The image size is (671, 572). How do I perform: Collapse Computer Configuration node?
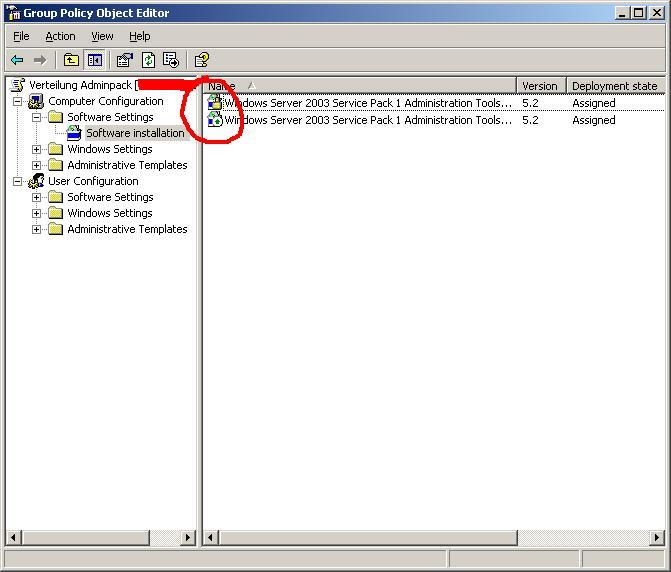point(17,102)
